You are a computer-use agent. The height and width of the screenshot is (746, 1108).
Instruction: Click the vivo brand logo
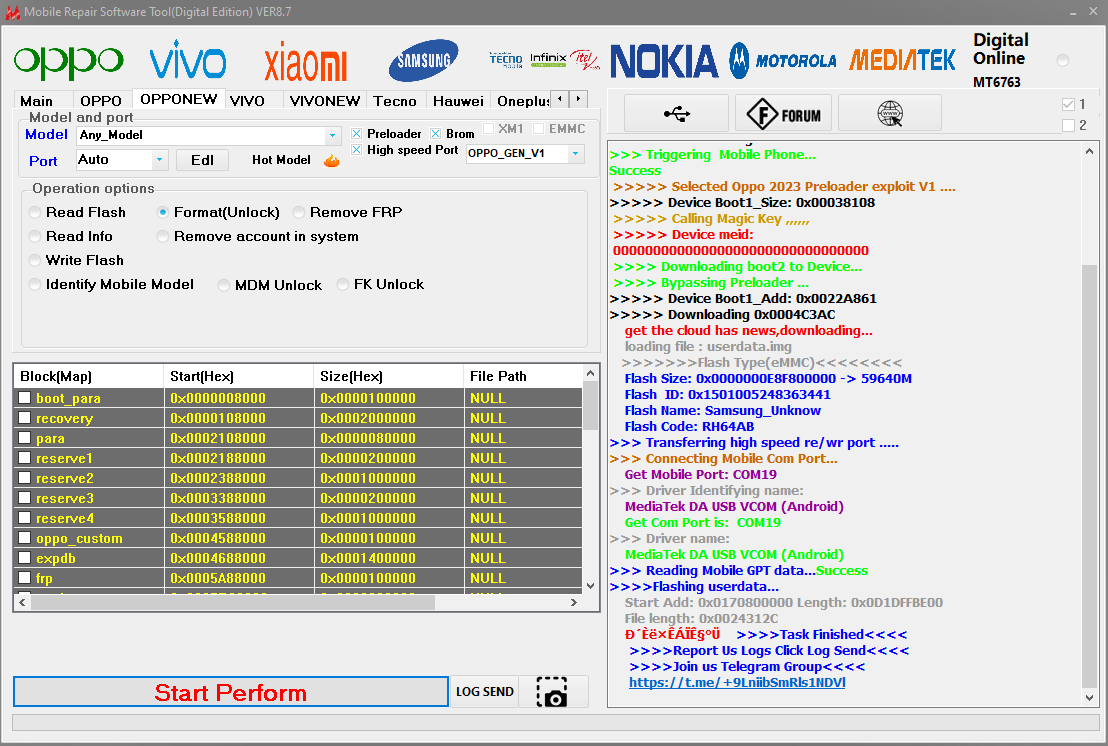coord(188,59)
